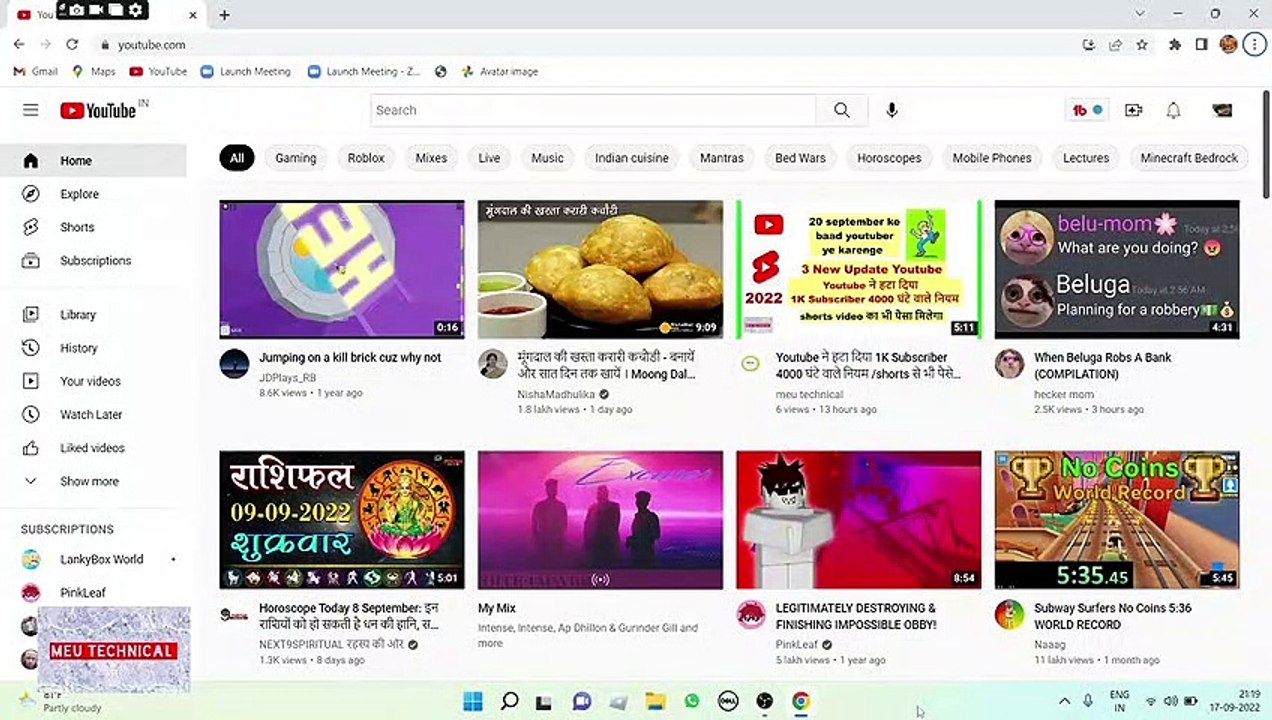This screenshot has height=720, width=1272.
Task: Select the All filter chip
Action: (x=237, y=158)
